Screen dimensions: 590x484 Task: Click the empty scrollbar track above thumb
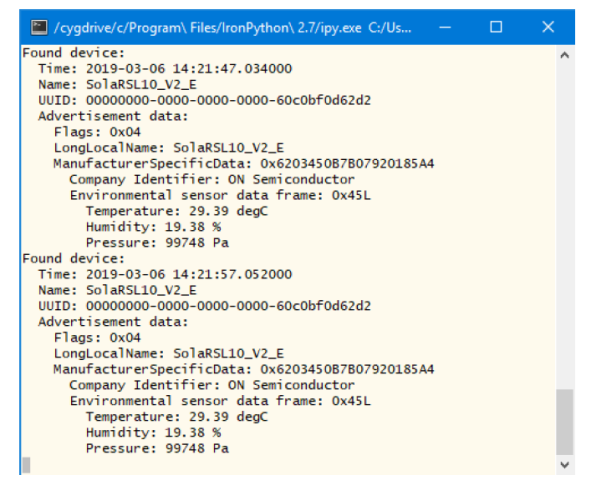coord(564,226)
